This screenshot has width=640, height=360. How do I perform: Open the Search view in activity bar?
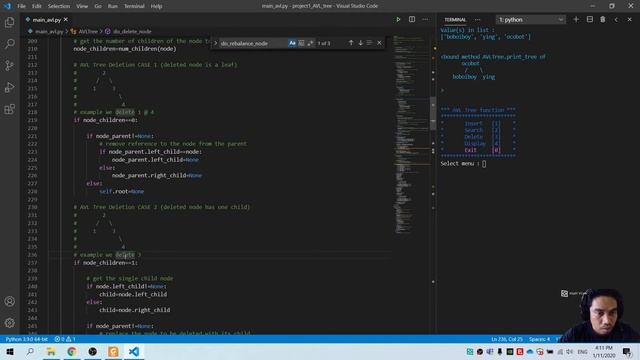(9, 44)
